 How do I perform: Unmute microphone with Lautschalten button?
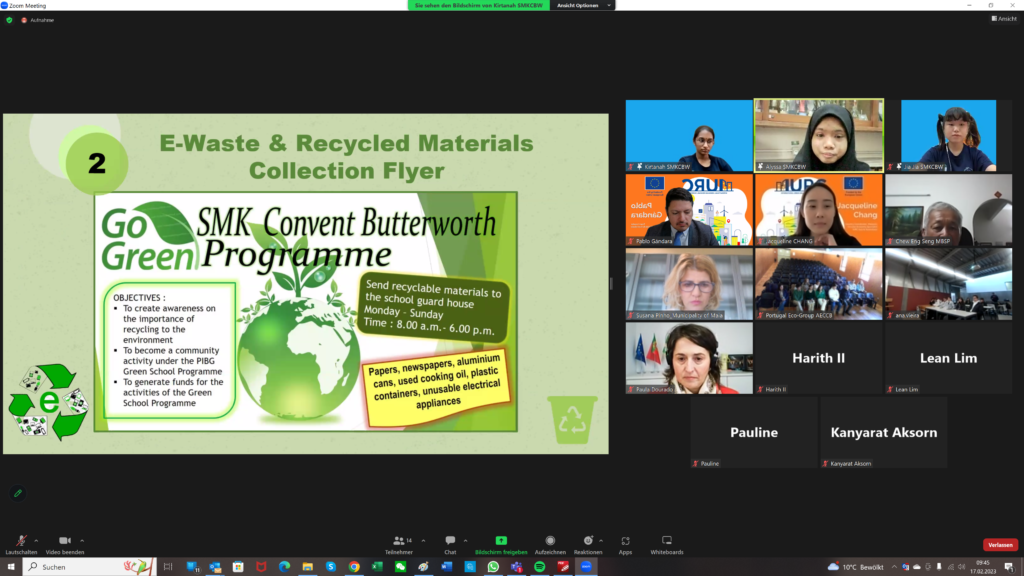[x=21, y=541]
